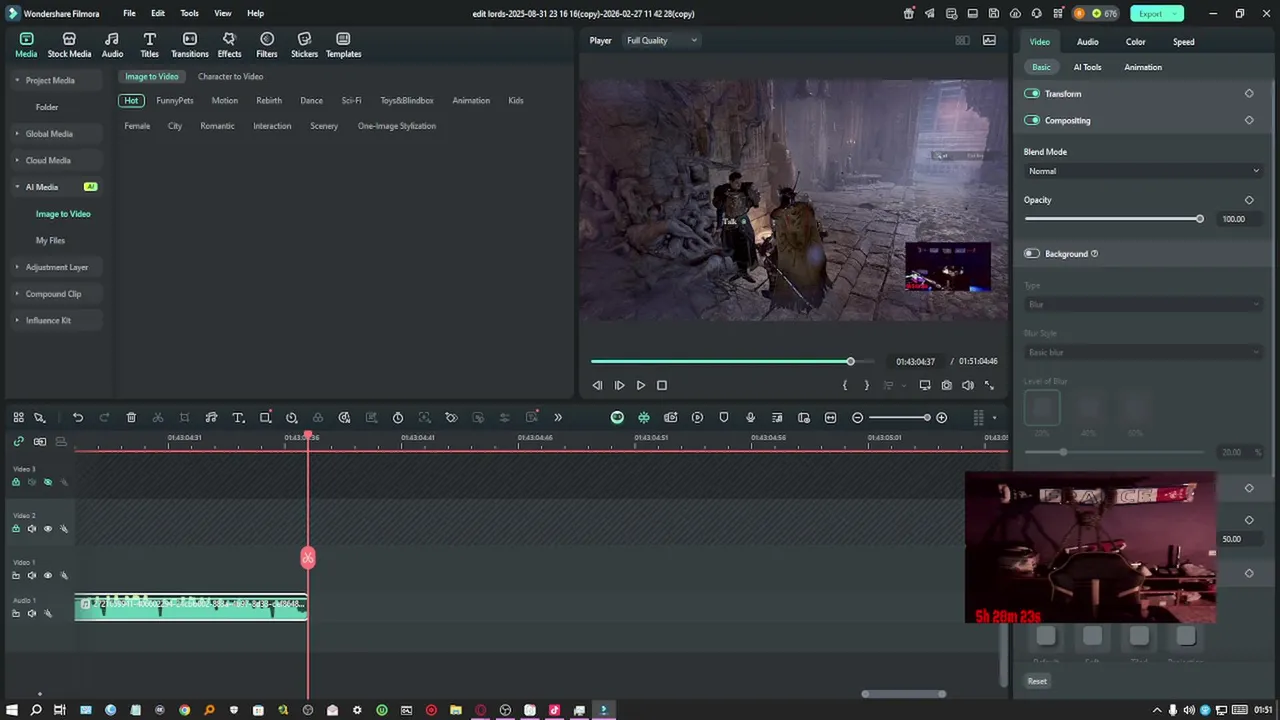Toggle visibility eye of Video 3 track
The image size is (1280, 720).
tap(47, 482)
